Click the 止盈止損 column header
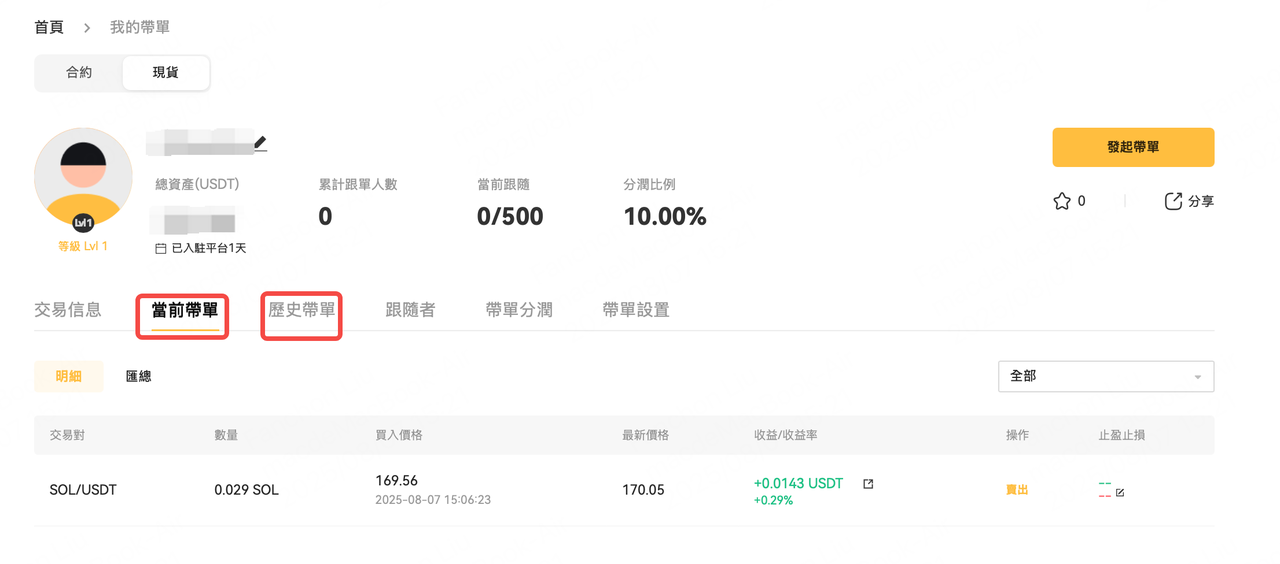The height and width of the screenshot is (564, 1280). (1122, 435)
